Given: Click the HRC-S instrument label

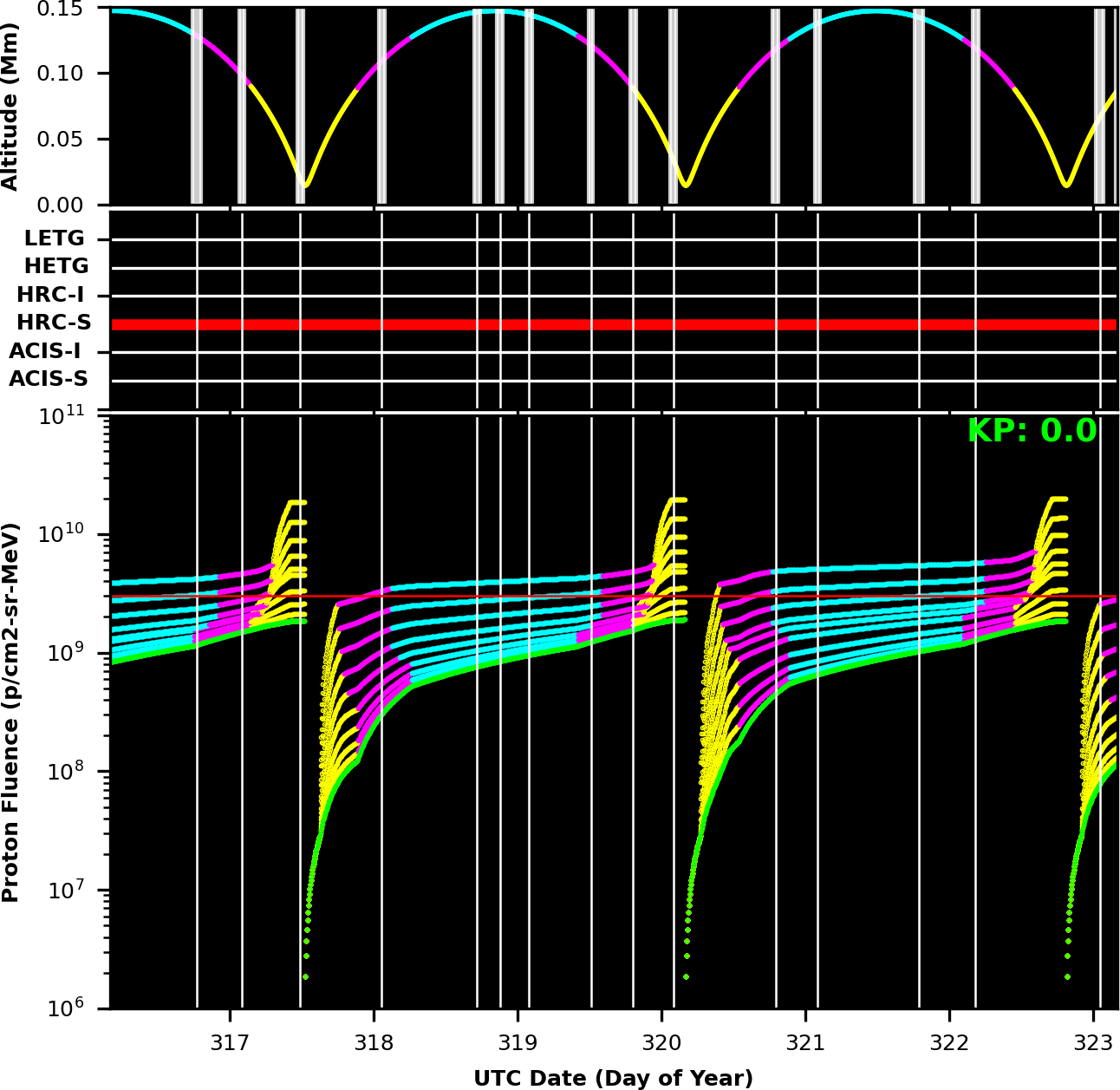Looking at the screenshot, I should (x=54, y=323).
